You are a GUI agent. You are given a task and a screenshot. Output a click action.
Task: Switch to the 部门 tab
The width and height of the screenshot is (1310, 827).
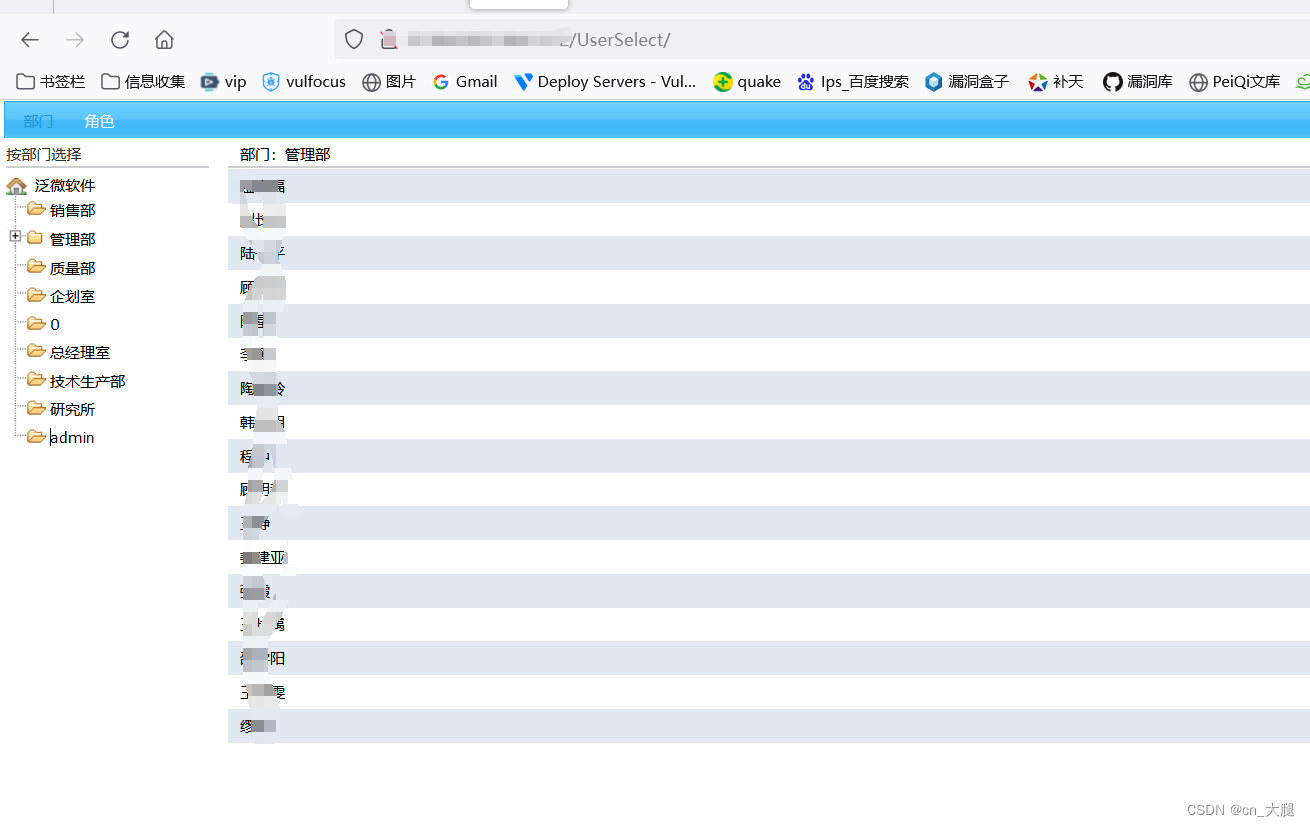[x=39, y=121]
